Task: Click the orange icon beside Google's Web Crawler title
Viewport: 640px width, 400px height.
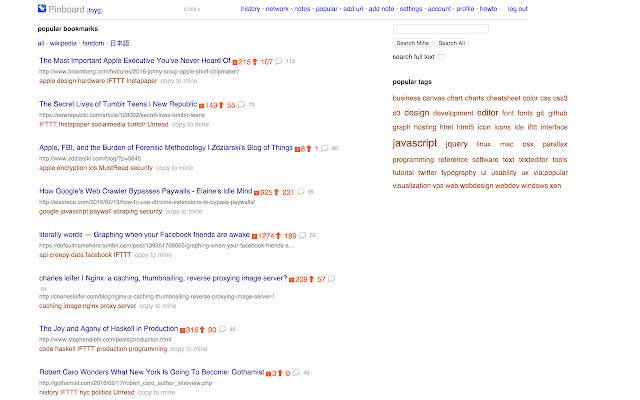Action: coord(257,193)
